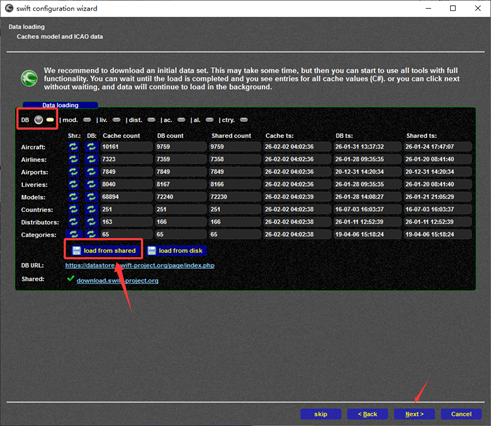Select the Aircraft cache count field
This screenshot has width=491, height=426.
coord(127,147)
